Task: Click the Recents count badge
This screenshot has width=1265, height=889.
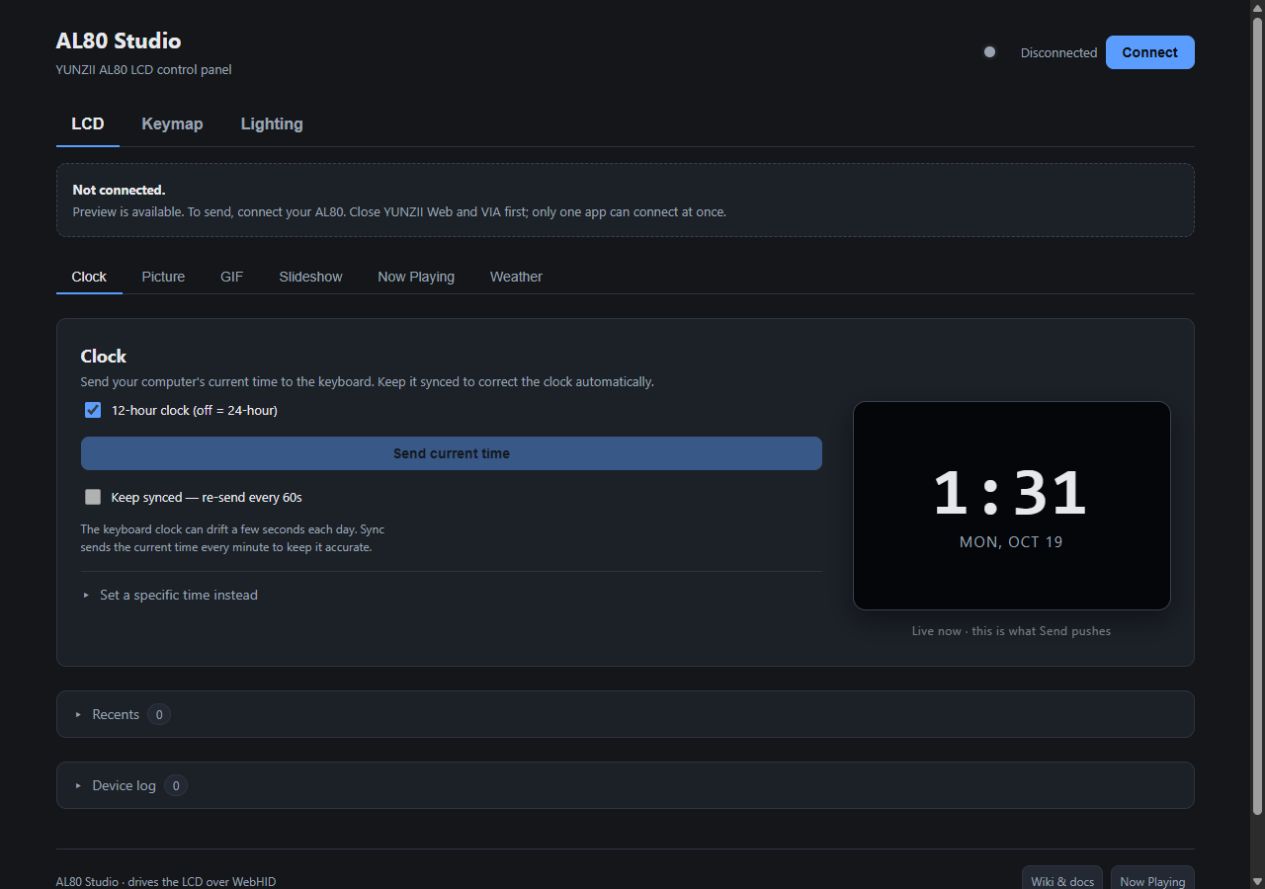Action: [x=159, y=714]
